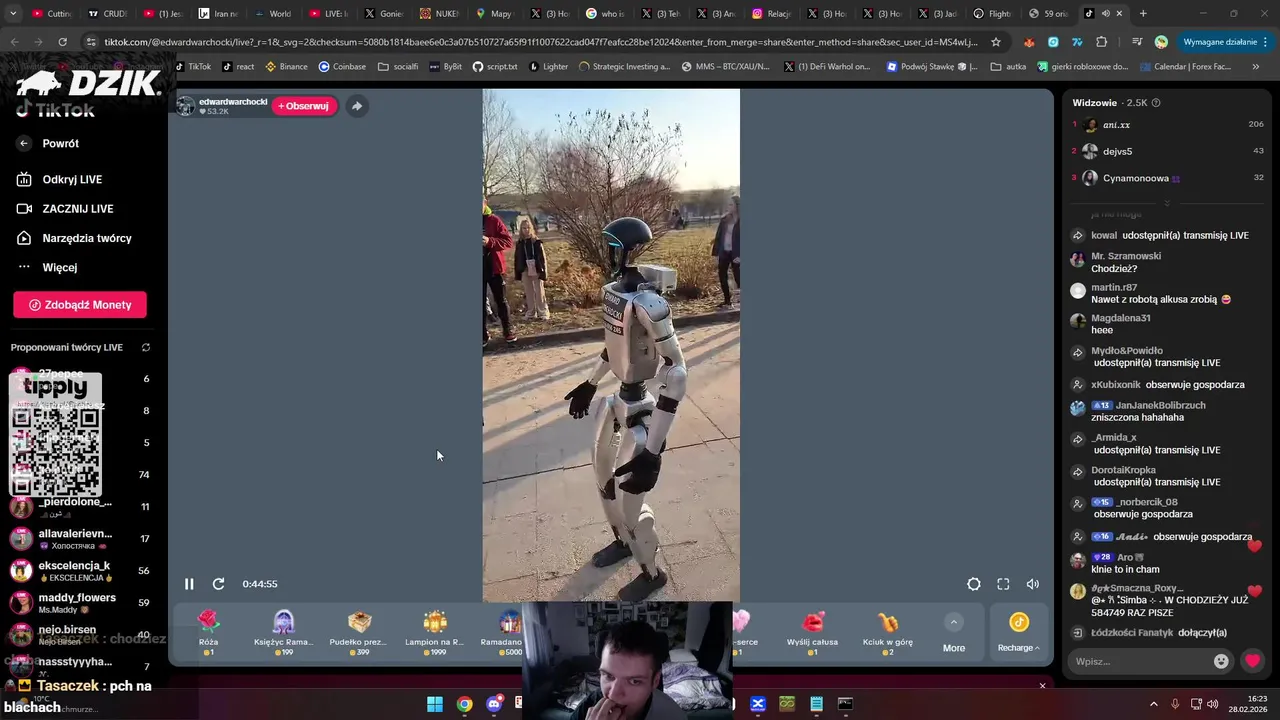Send the Wyślij całusa gift
1280x720 pixels.
[812, 632]
